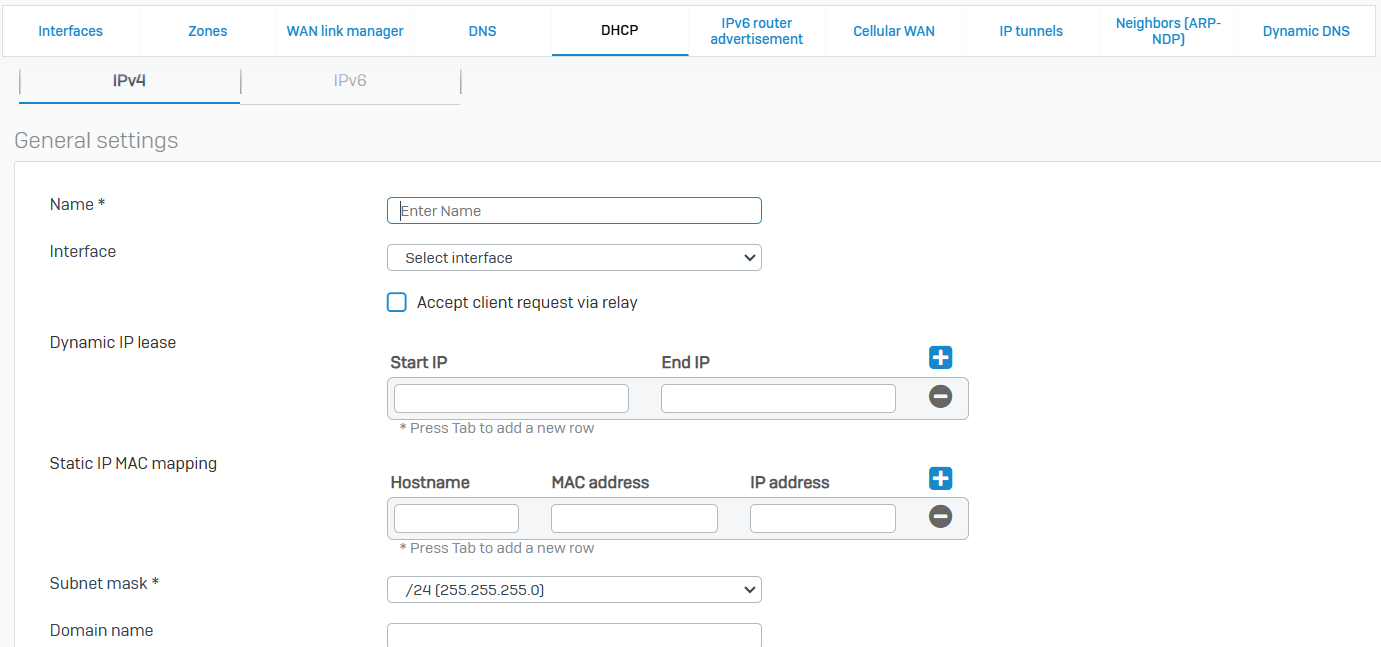Click the Name input field

pyautogui.click(x=574, y=211)
